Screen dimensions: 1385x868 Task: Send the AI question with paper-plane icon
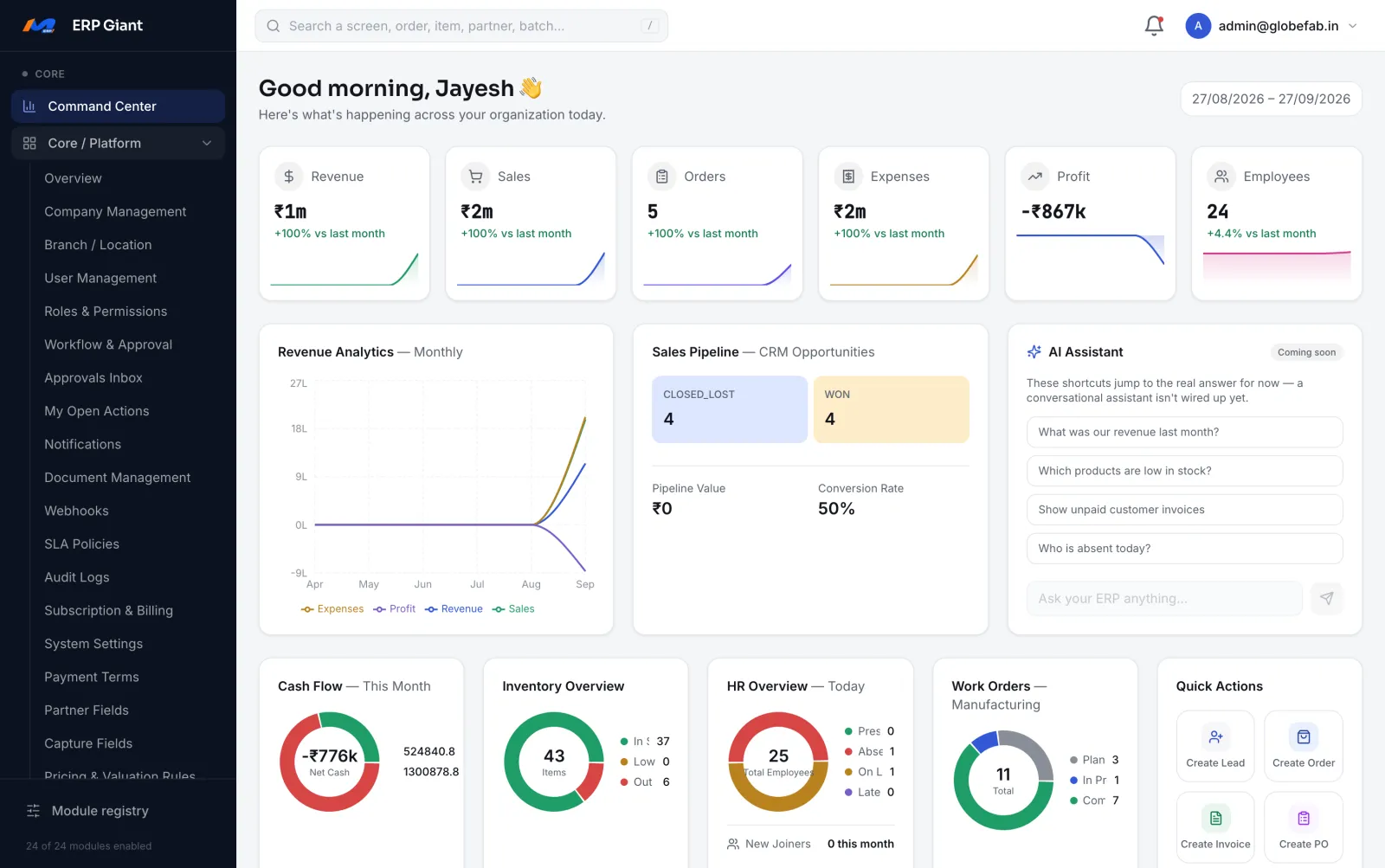pos(1326,598)
